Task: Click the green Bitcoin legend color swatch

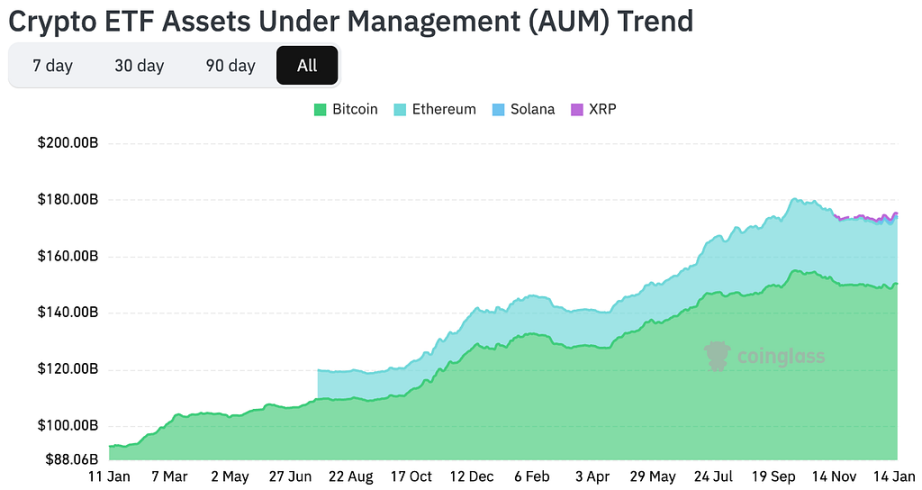Action: [320, 109]
